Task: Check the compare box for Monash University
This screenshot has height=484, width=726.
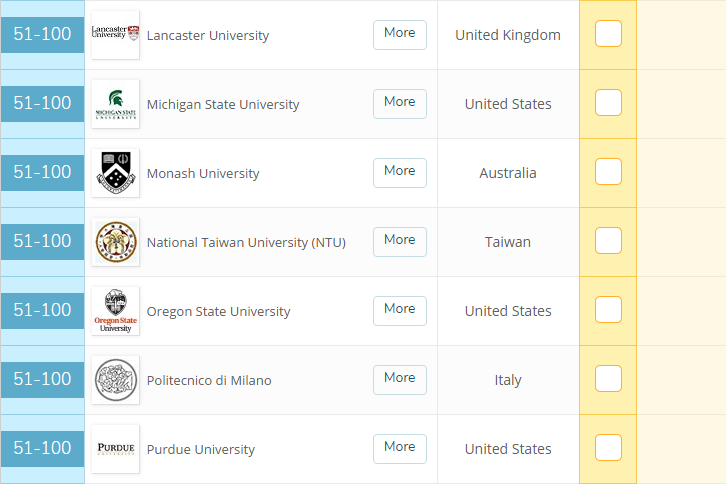Action: point(608,172)
